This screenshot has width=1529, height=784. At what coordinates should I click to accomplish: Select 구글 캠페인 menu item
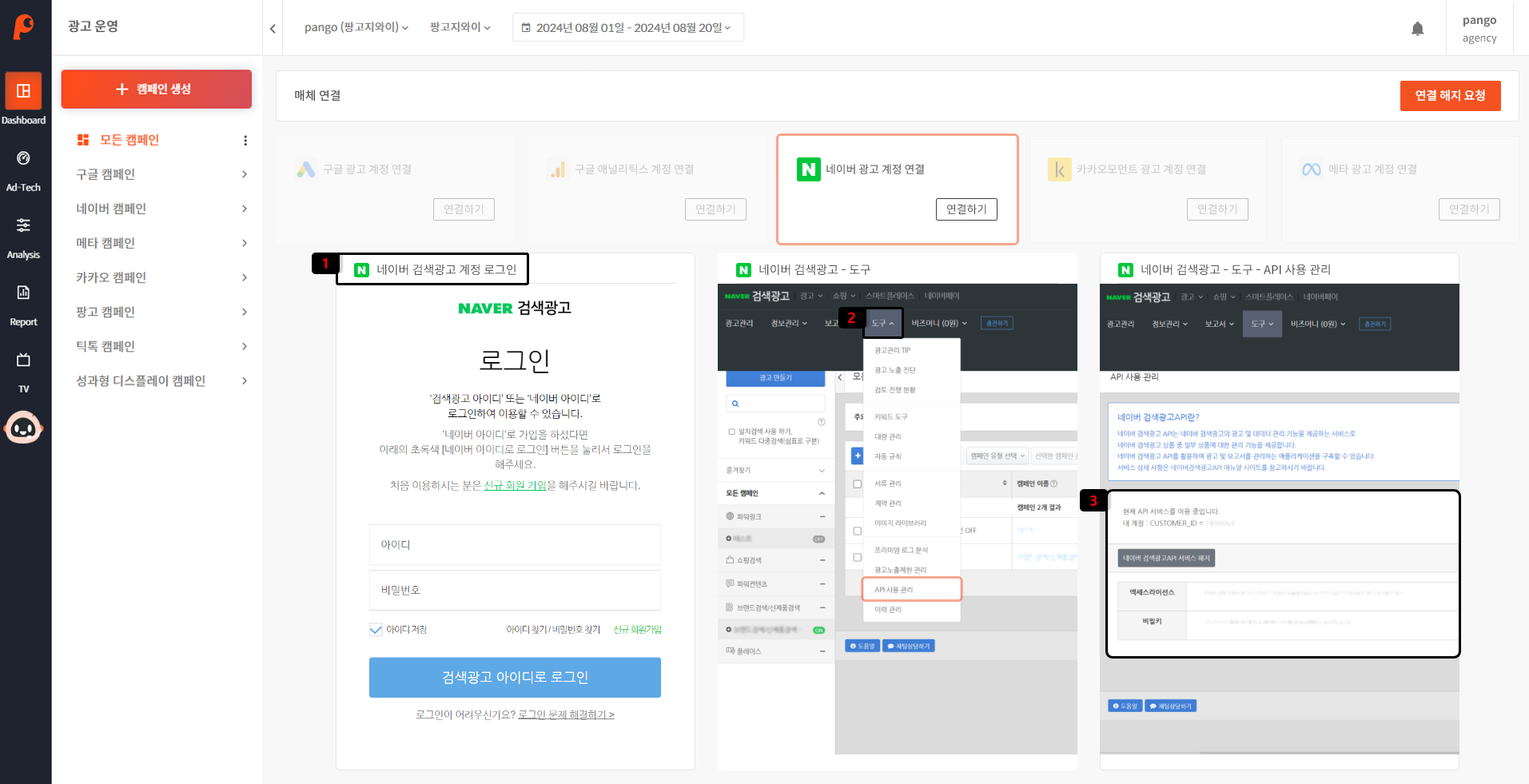click(x=106, y=174)
